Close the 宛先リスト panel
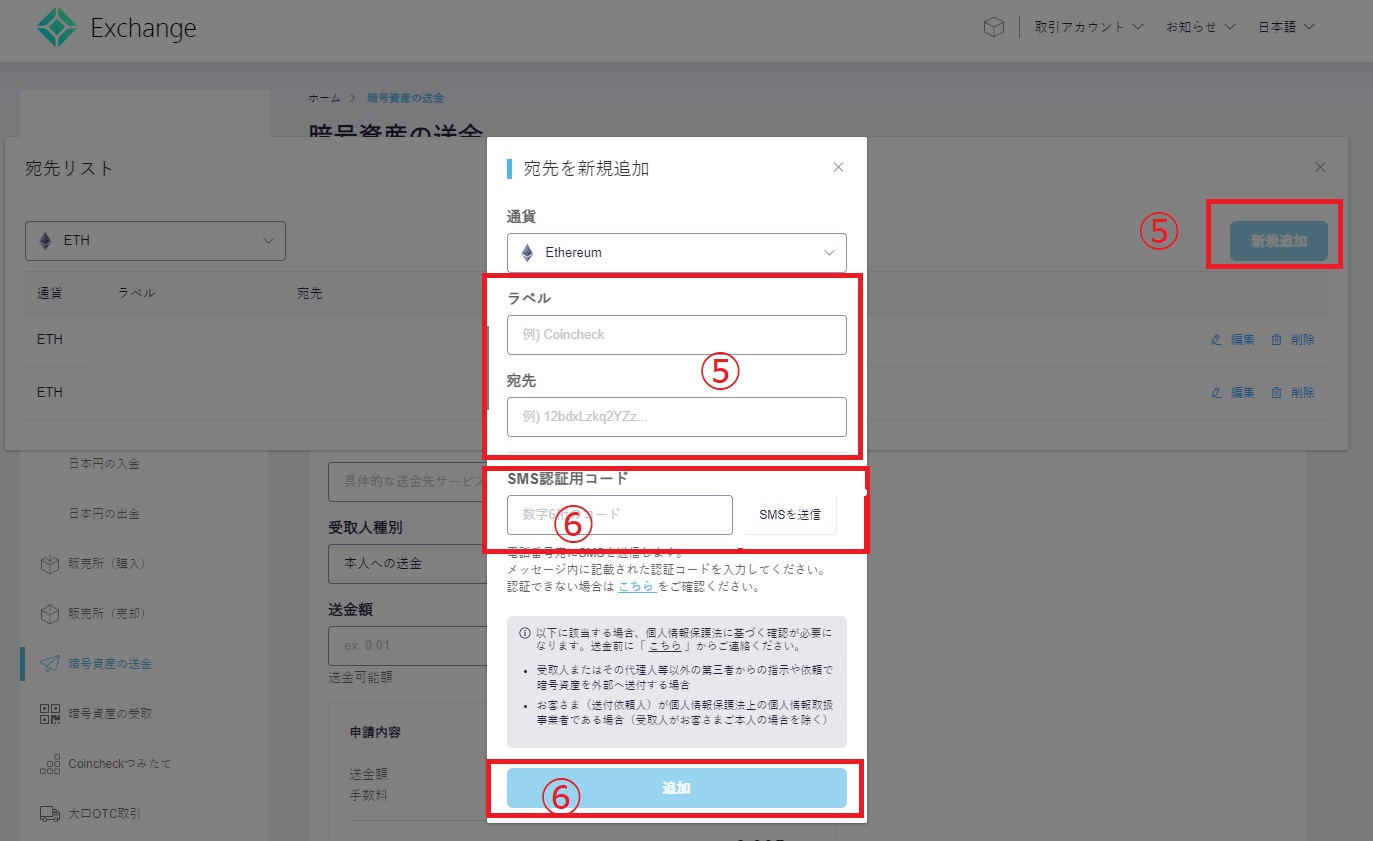The width and height of the screenshot is (1373, 841). (1320, 167)
